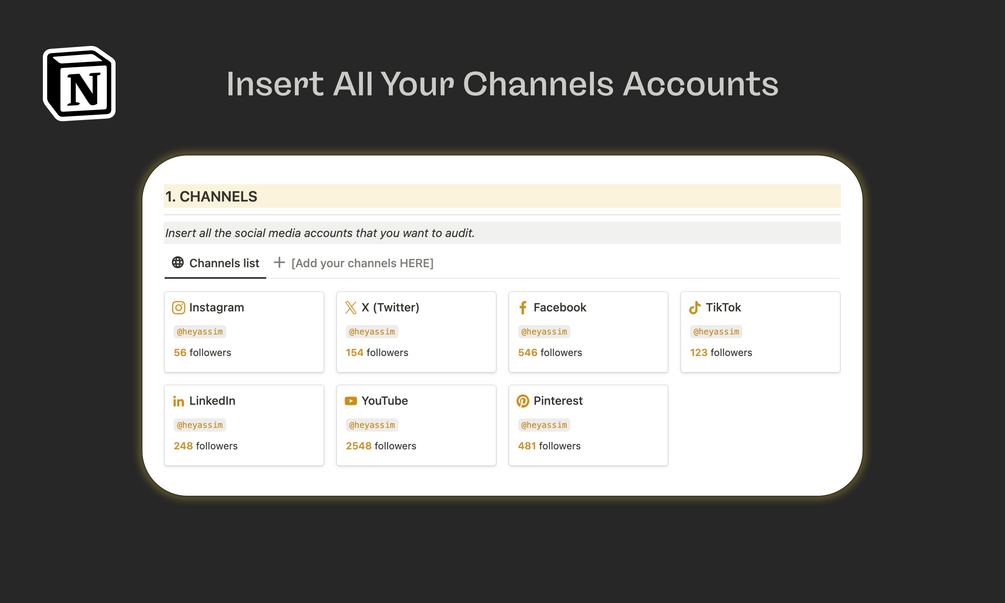1005x603 pixels.
Task: Click the Notion logo icon
Action: coord(79,83)
